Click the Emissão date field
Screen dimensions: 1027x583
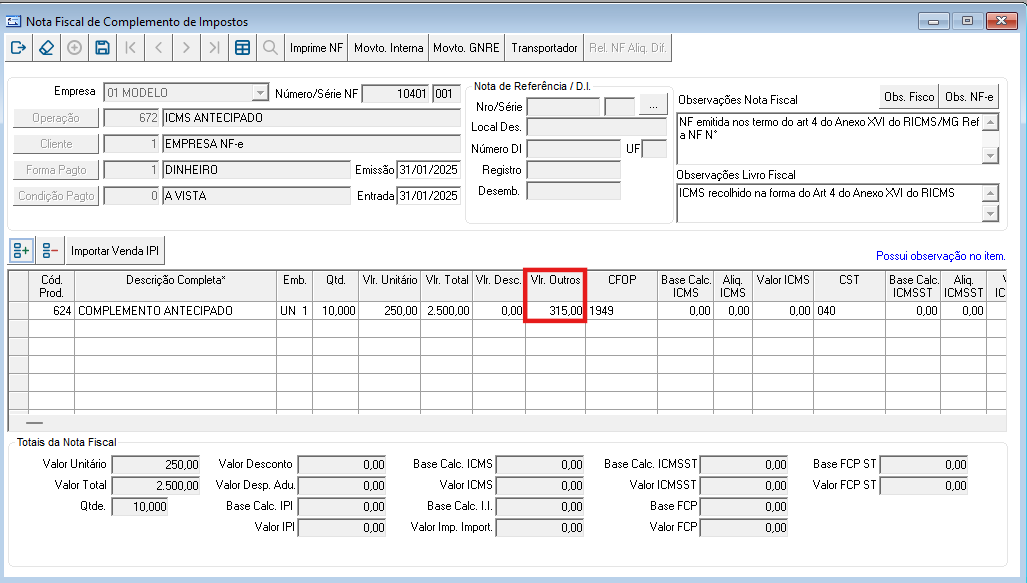pos(428,170)
